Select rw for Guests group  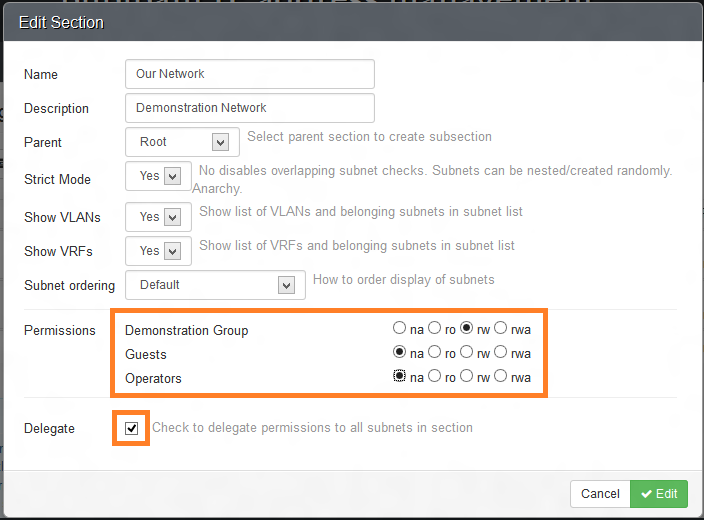466,352
